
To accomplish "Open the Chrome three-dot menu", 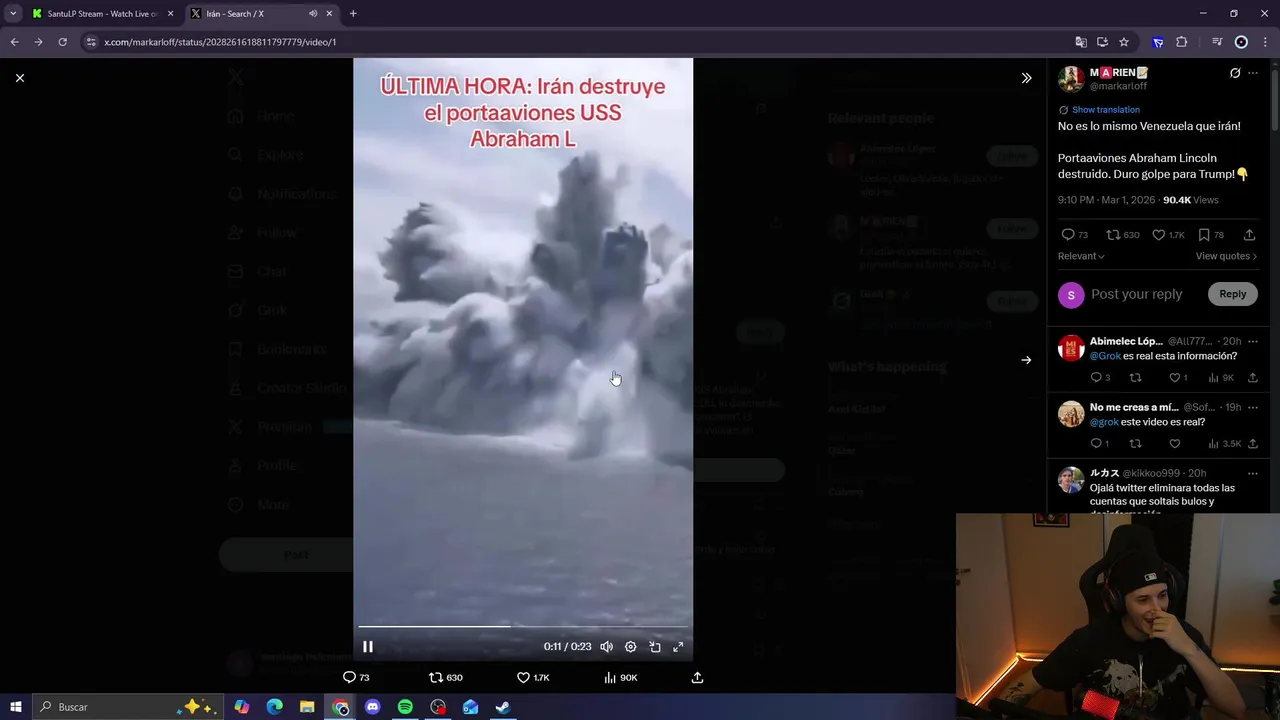I will (x=1265, y=42).
